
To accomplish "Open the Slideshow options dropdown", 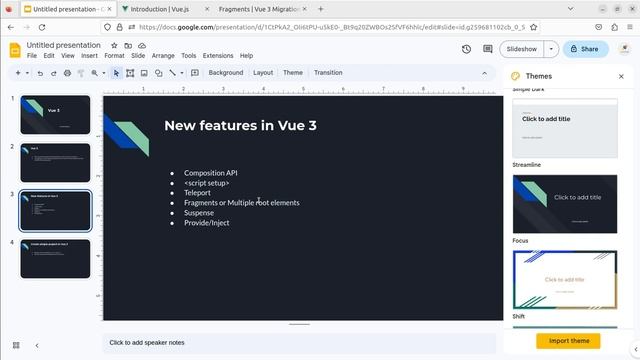I will (x=551, y=49).
